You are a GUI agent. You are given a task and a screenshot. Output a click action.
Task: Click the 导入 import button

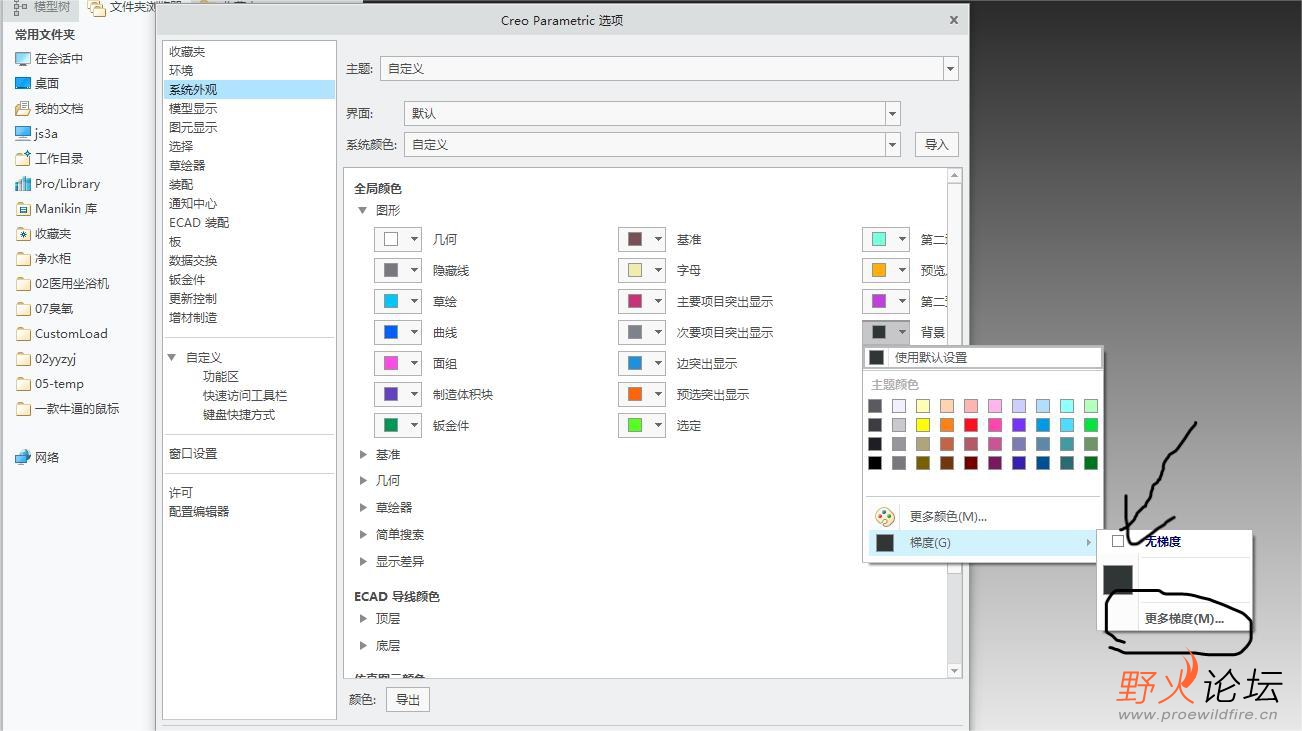[x=937, y=145]
